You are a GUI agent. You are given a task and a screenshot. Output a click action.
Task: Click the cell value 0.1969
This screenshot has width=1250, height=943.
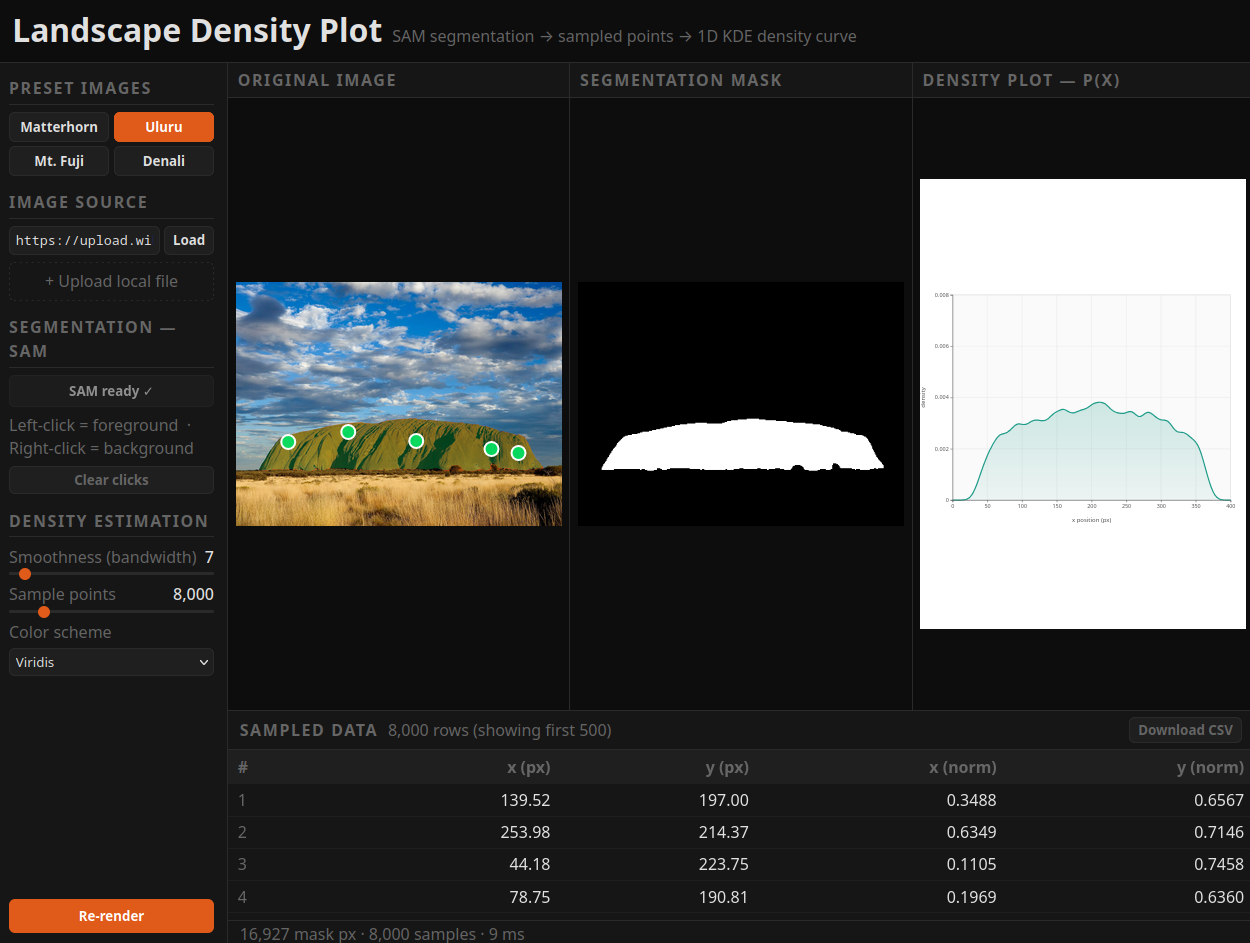[971, 897]
